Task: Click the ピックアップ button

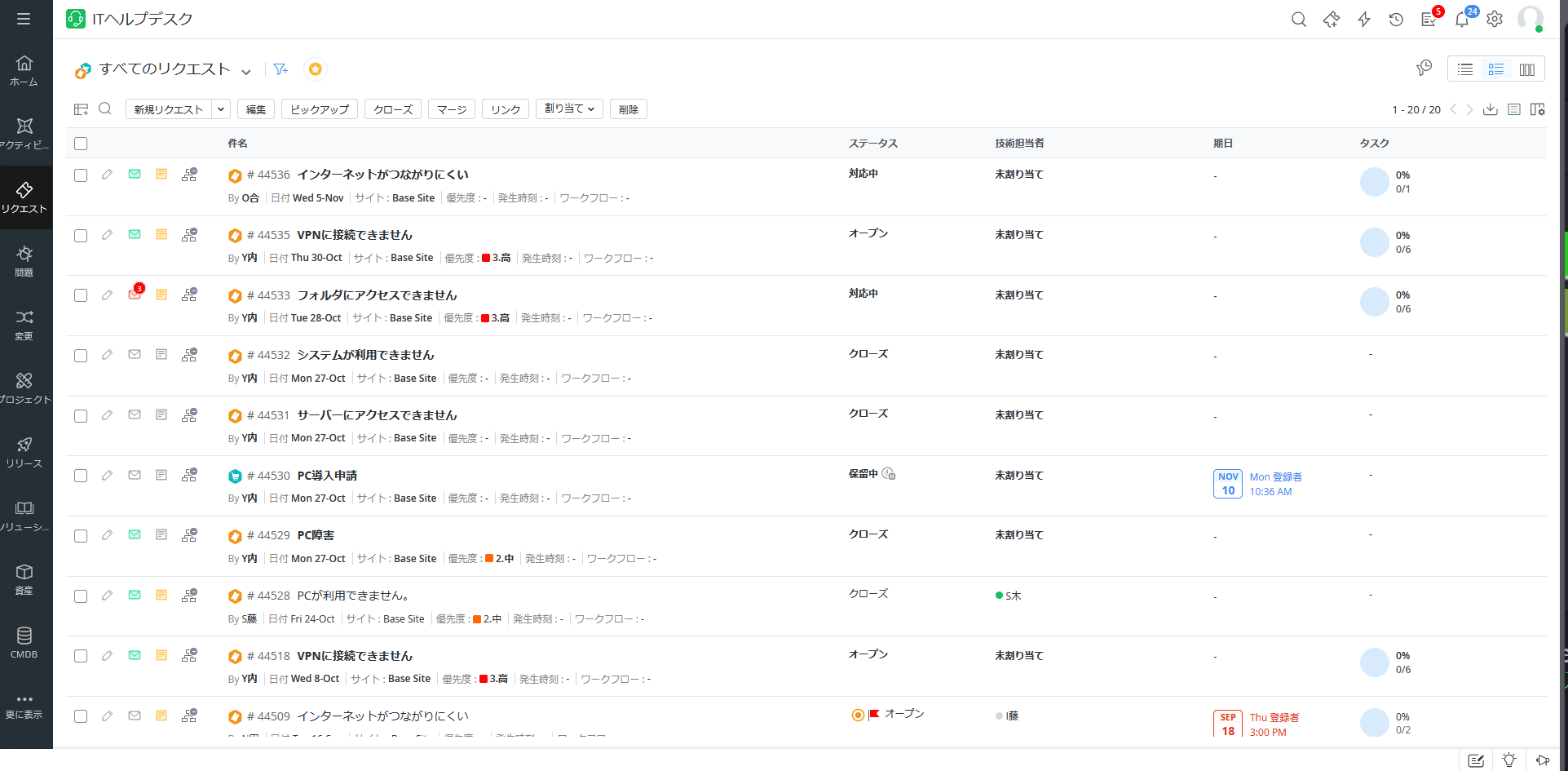Action: point(320,109)
